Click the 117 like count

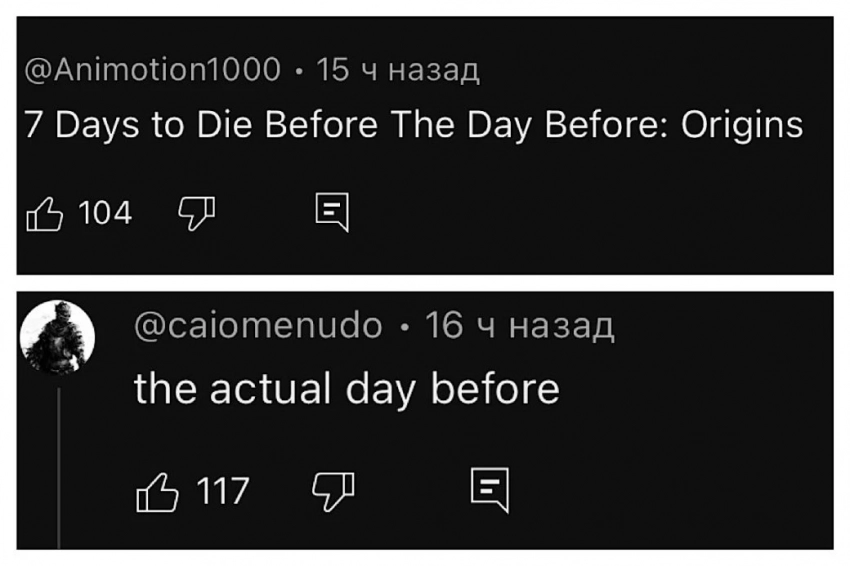(x=222, y=490)
